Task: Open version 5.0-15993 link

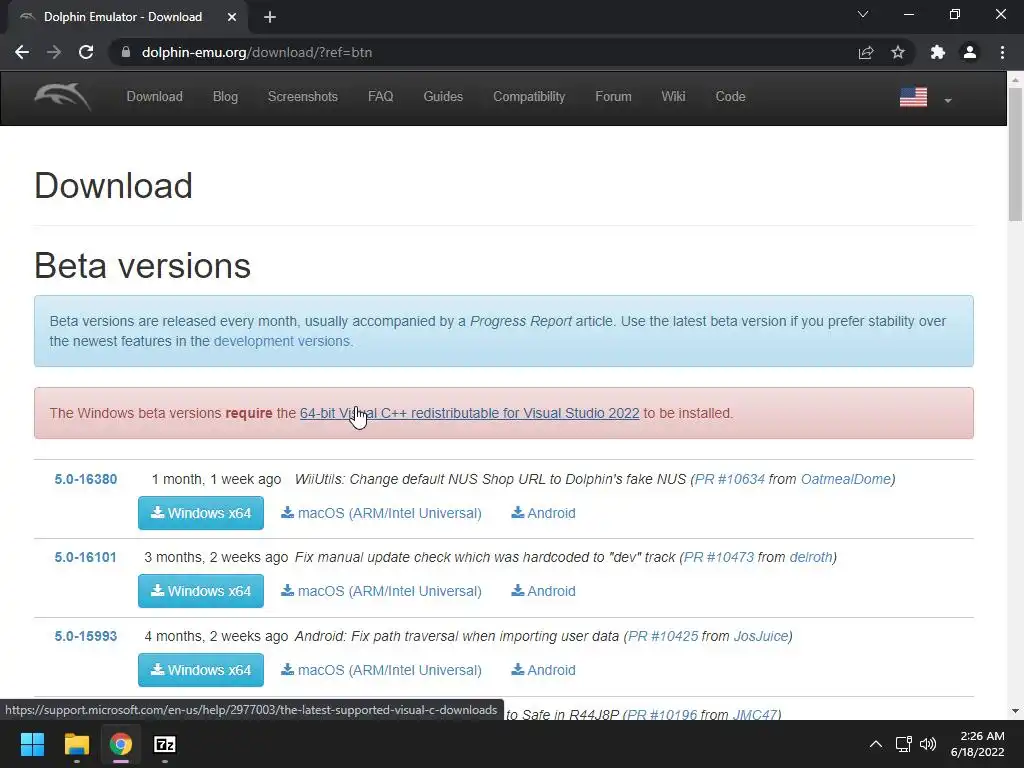Action: (86, 637)
